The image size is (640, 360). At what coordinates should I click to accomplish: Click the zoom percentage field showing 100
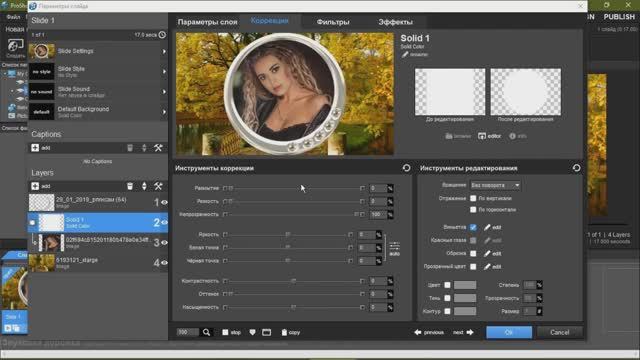pos(187,332)
